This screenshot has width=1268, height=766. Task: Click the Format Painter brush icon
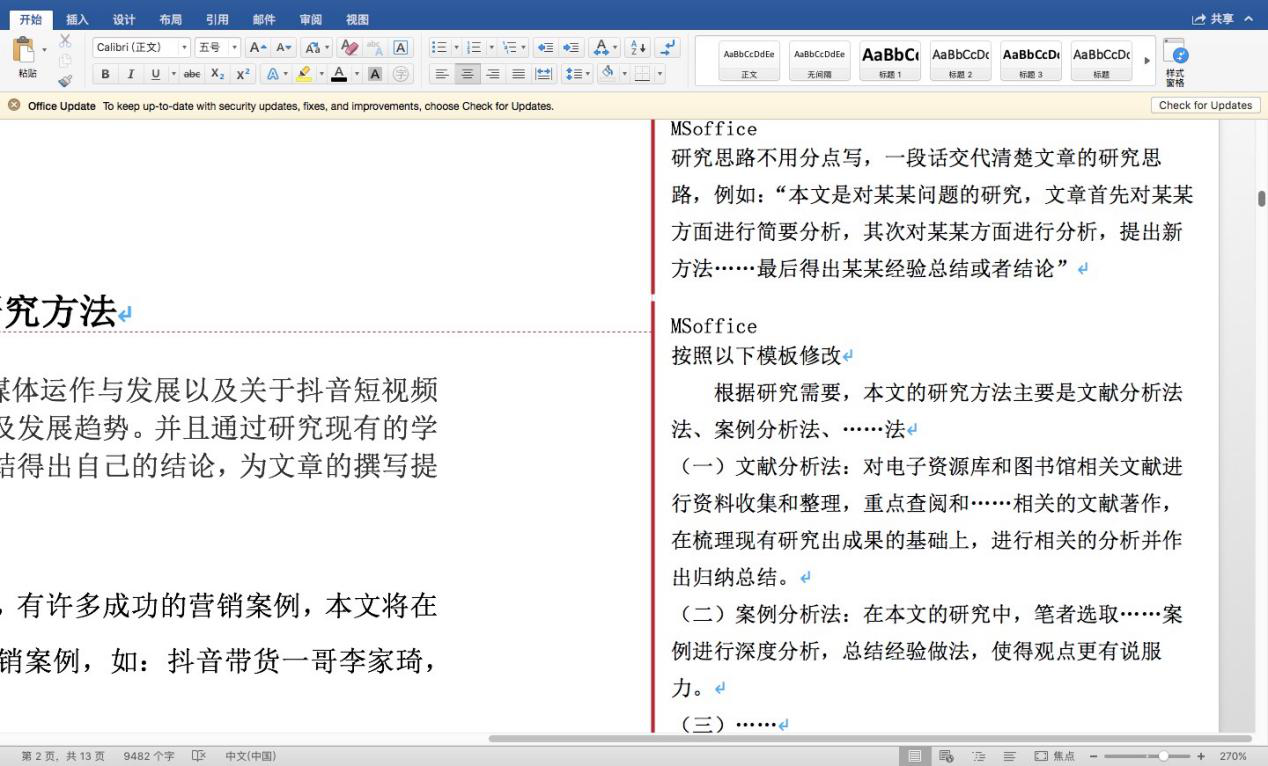65,81
